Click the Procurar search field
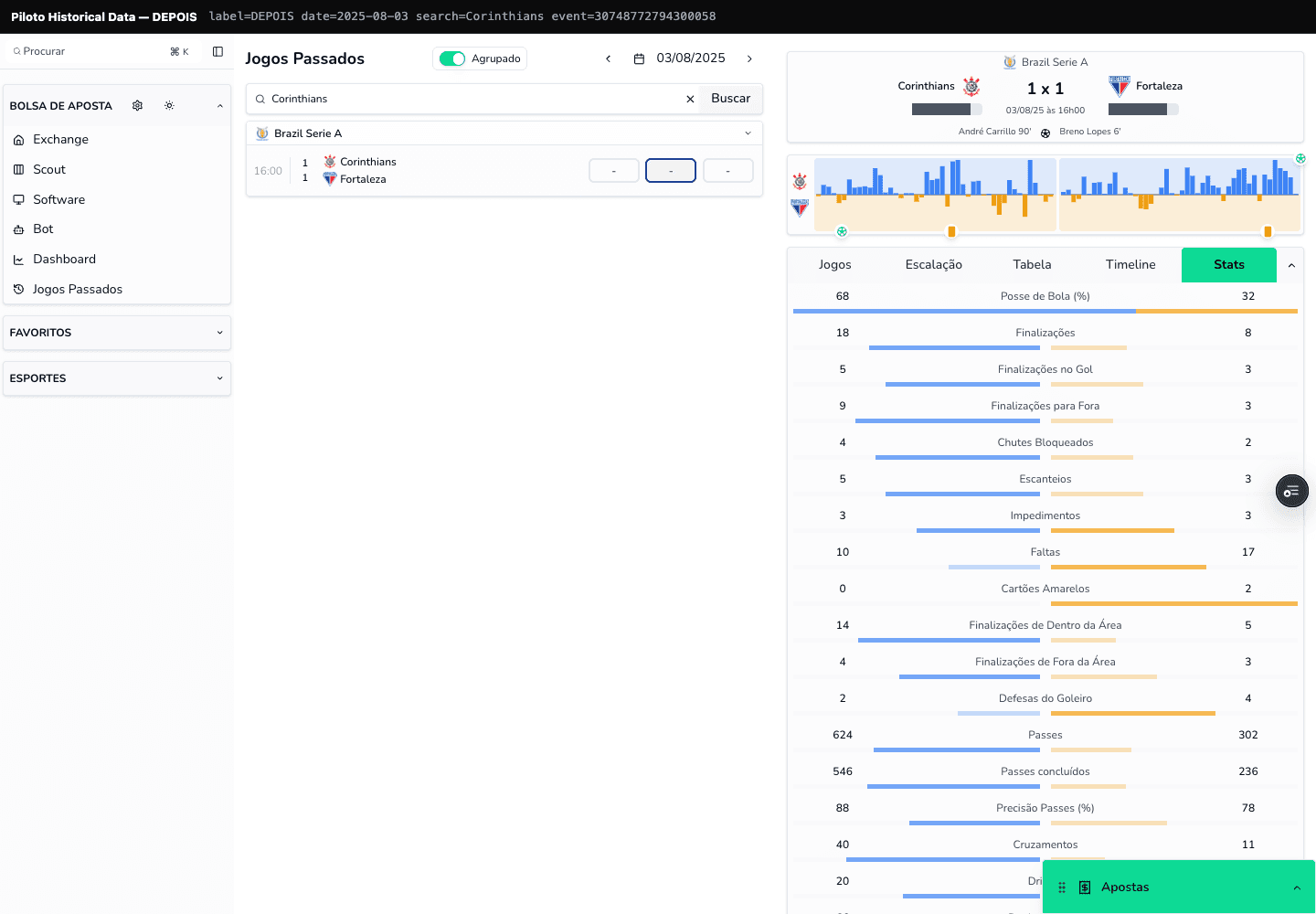 [105, 51]
